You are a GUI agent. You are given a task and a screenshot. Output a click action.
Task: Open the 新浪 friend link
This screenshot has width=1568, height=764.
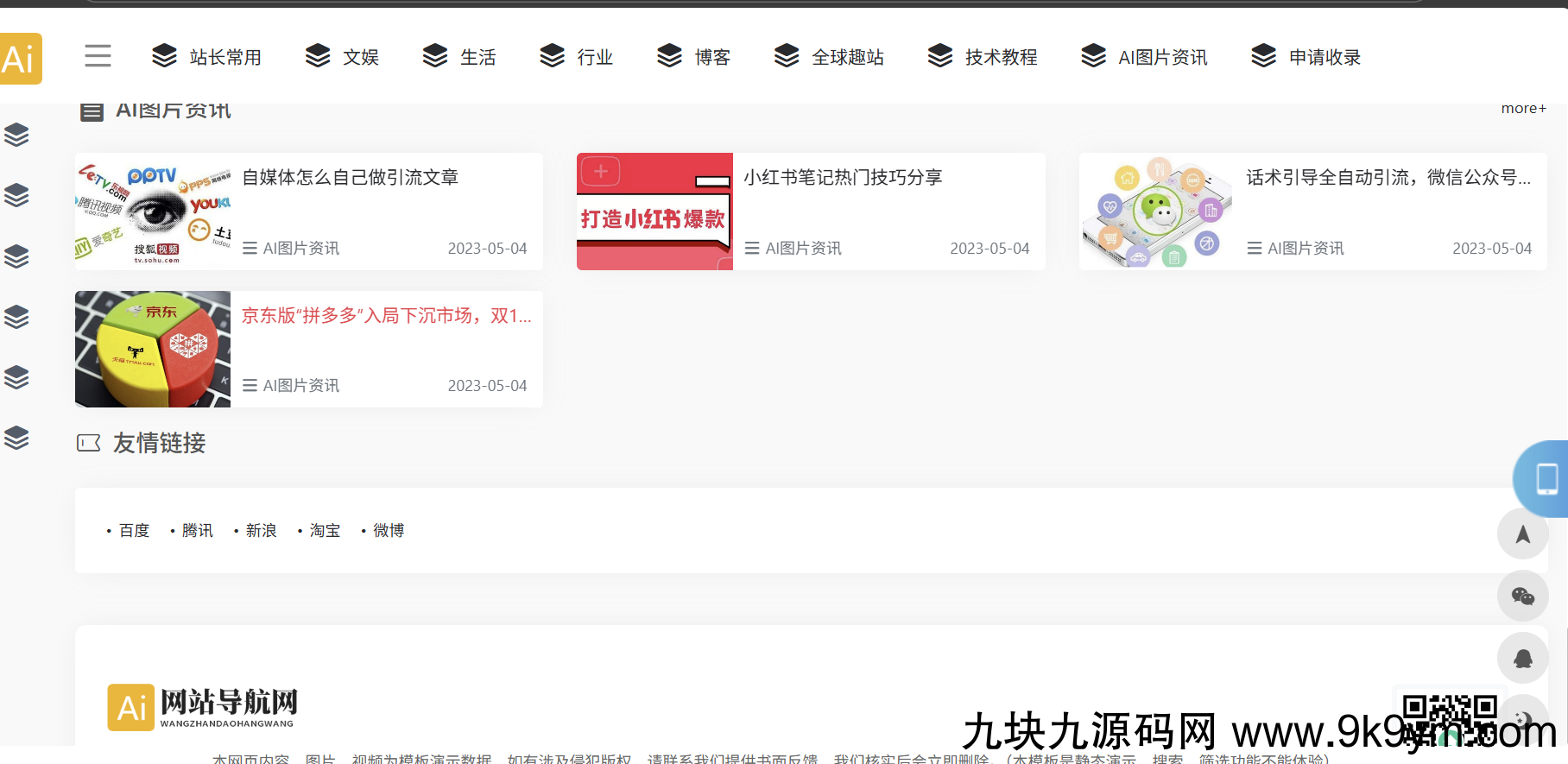click(262, 530)
